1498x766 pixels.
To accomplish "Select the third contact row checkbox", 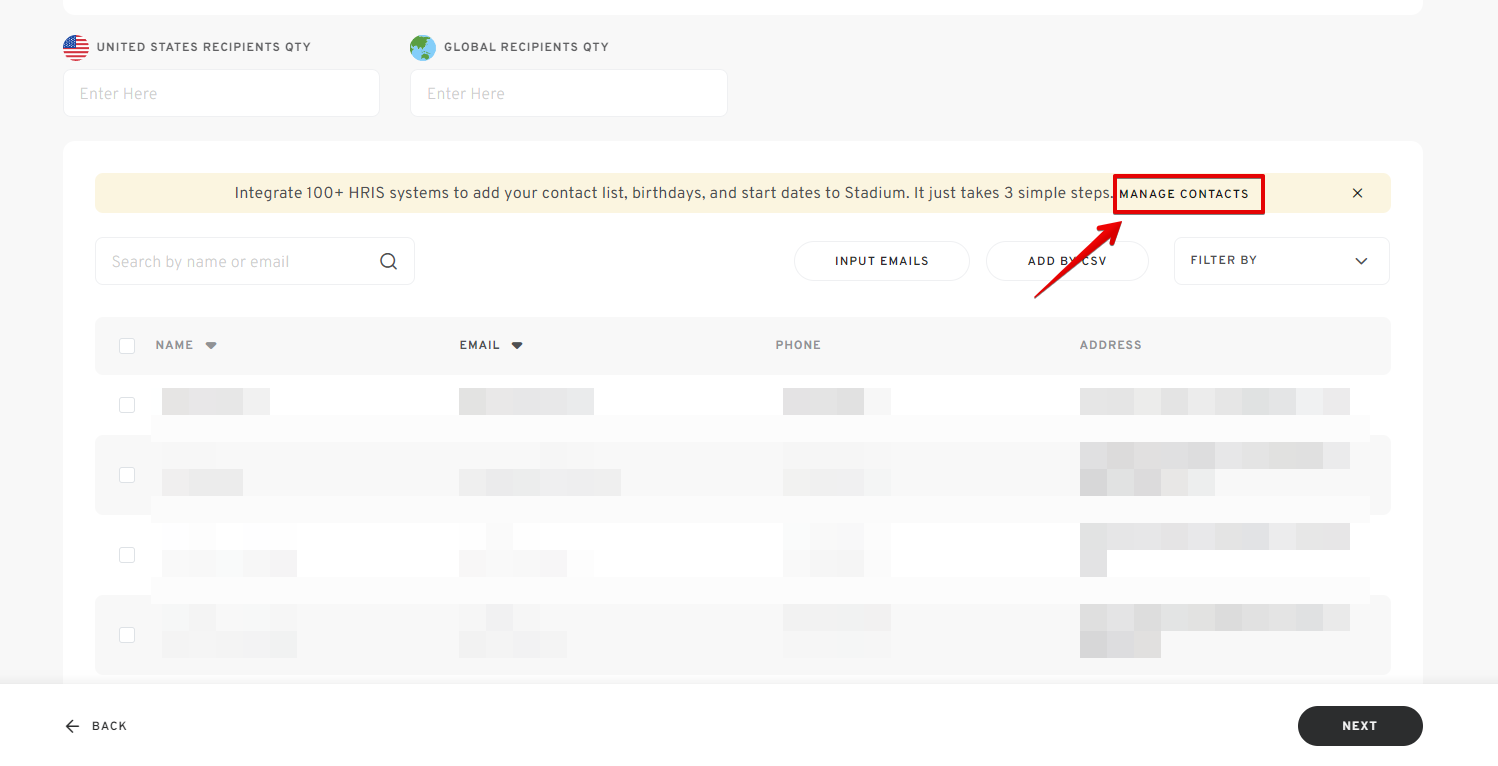I will point(127,555).
